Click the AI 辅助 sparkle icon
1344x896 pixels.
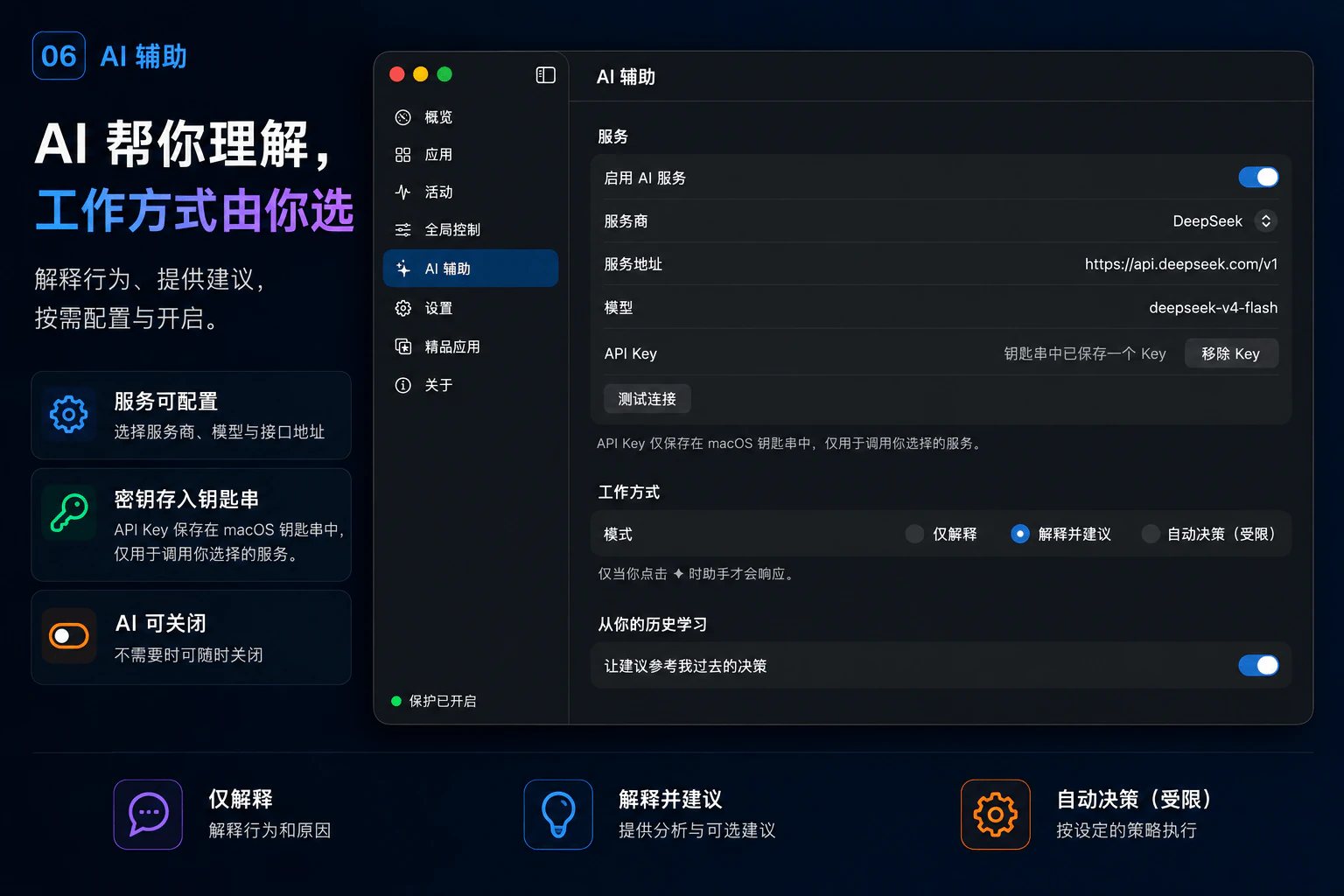(x=402, y=269)
